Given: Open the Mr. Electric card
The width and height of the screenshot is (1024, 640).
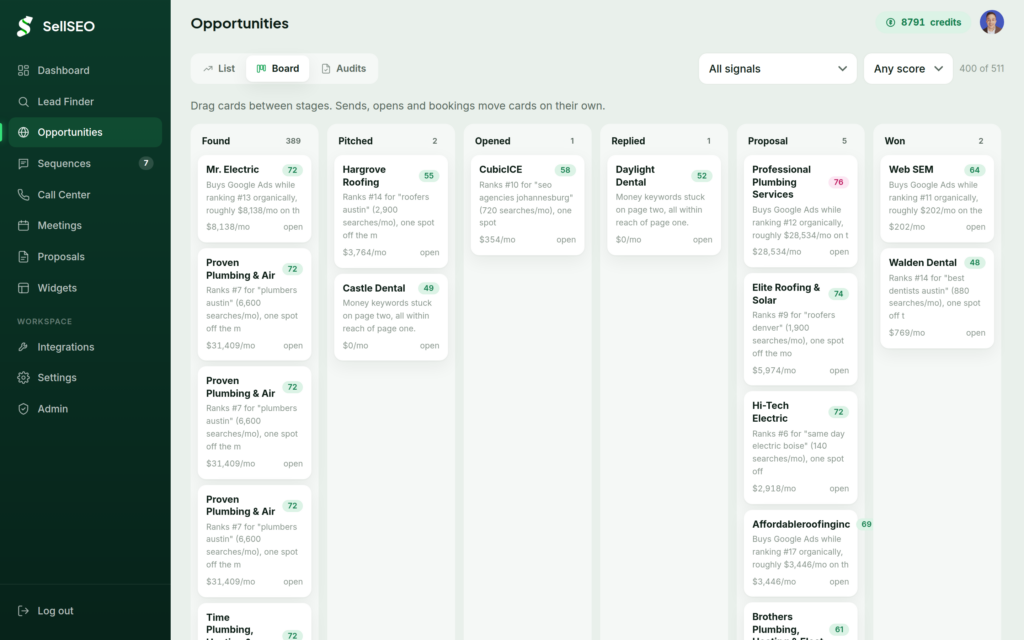Looking at the screenshot, I should [255, 199].
